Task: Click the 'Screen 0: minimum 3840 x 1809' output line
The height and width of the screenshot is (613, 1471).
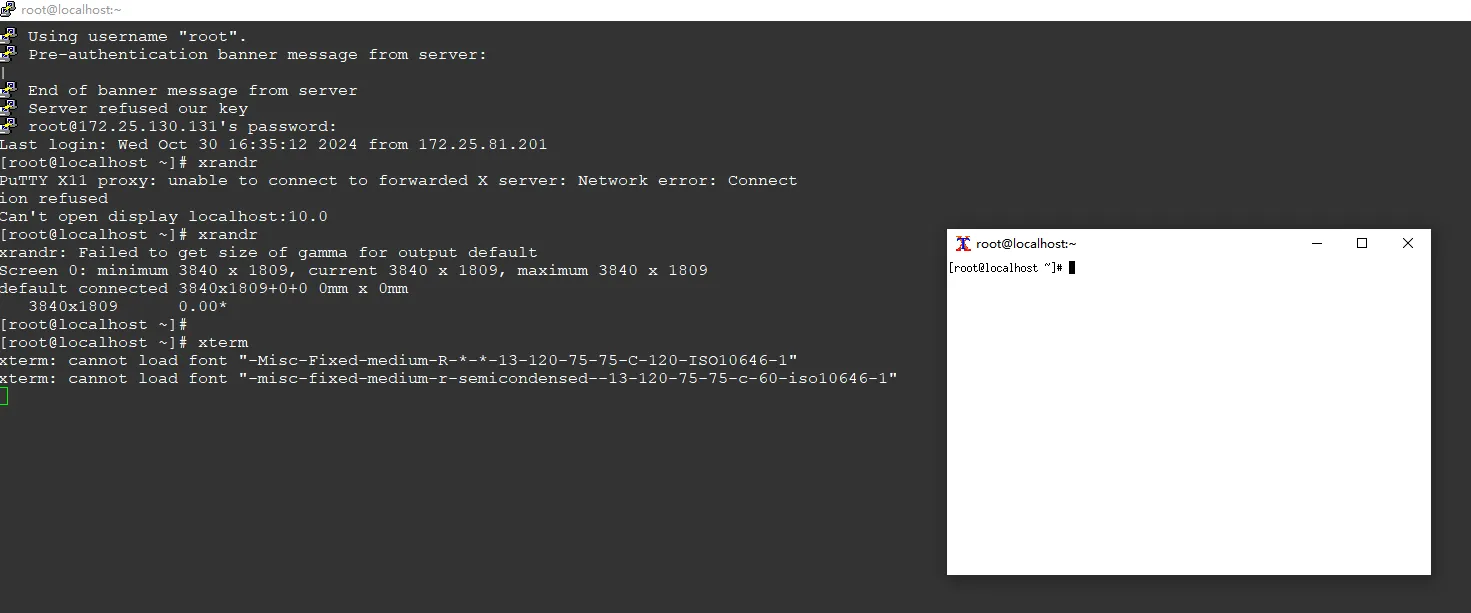Action: point(354,270)
